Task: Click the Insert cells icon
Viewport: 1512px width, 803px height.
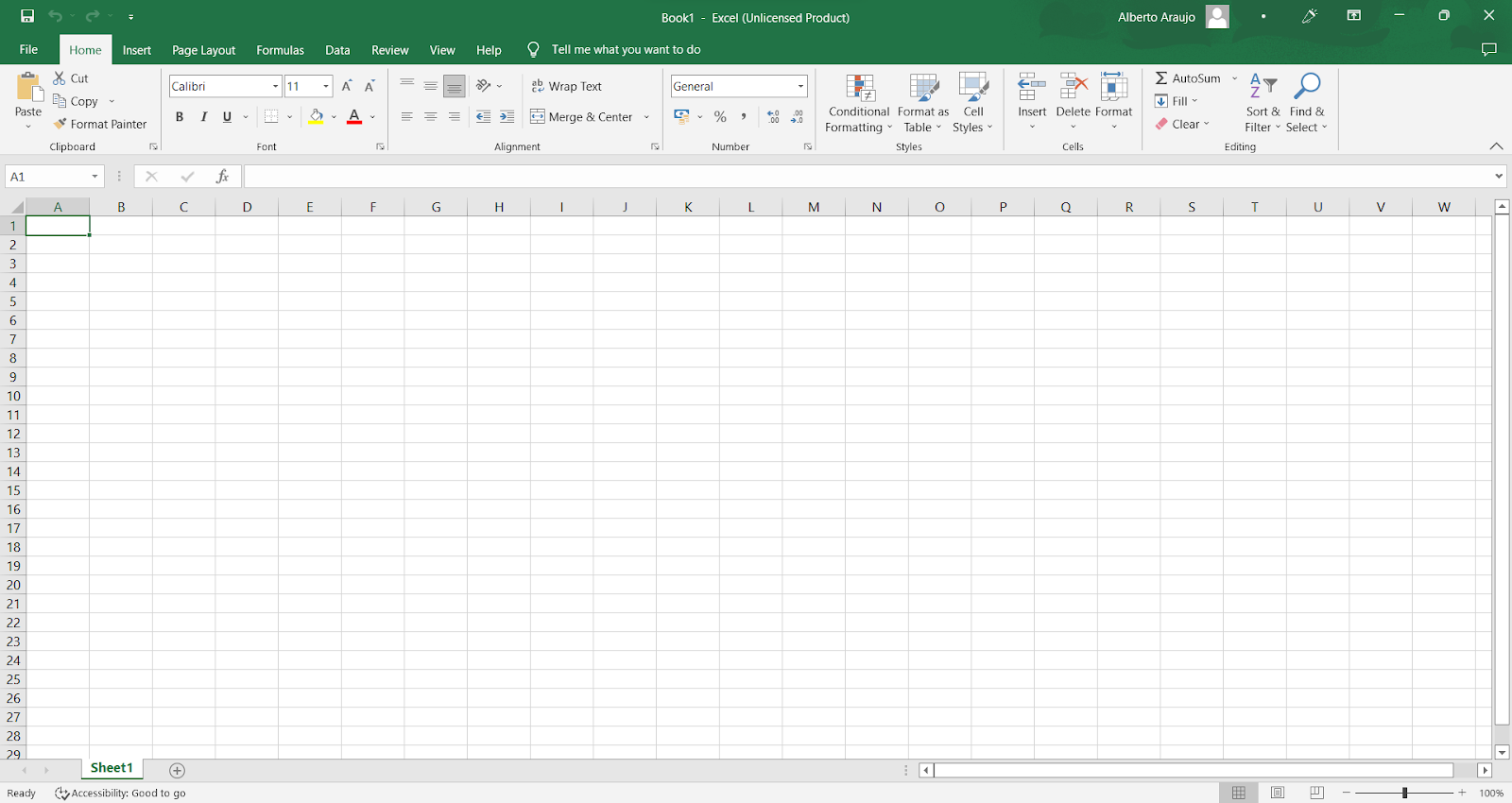Action: pos(1032,87)
